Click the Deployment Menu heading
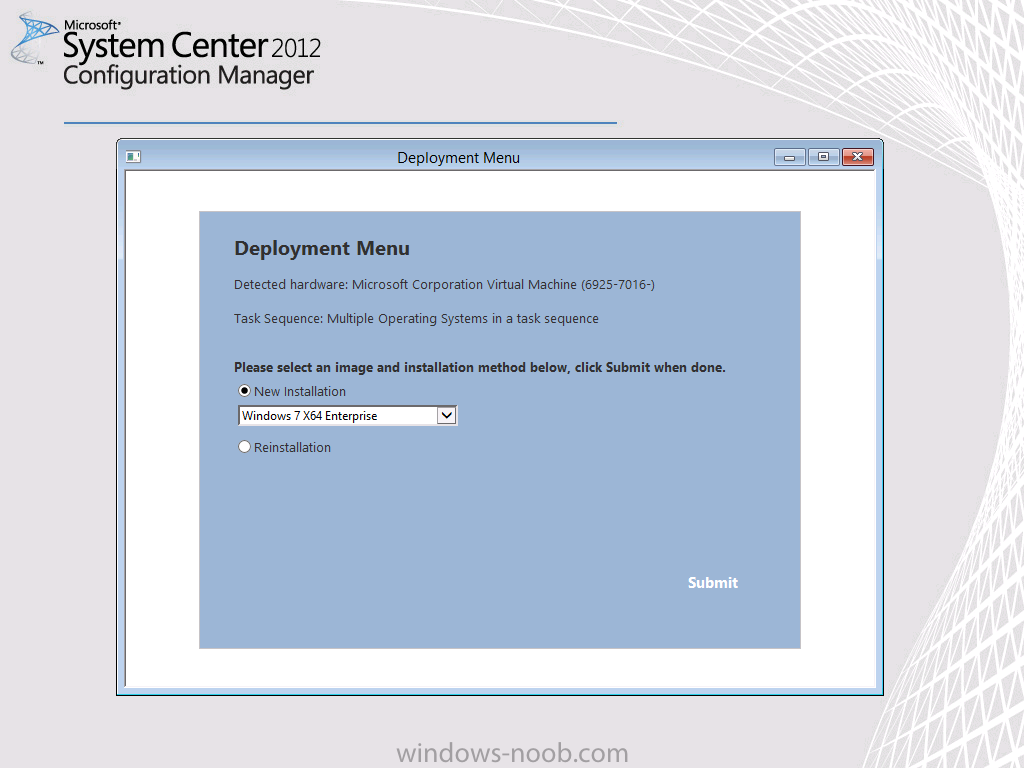Screen dimensions: 1024x768 322,249
